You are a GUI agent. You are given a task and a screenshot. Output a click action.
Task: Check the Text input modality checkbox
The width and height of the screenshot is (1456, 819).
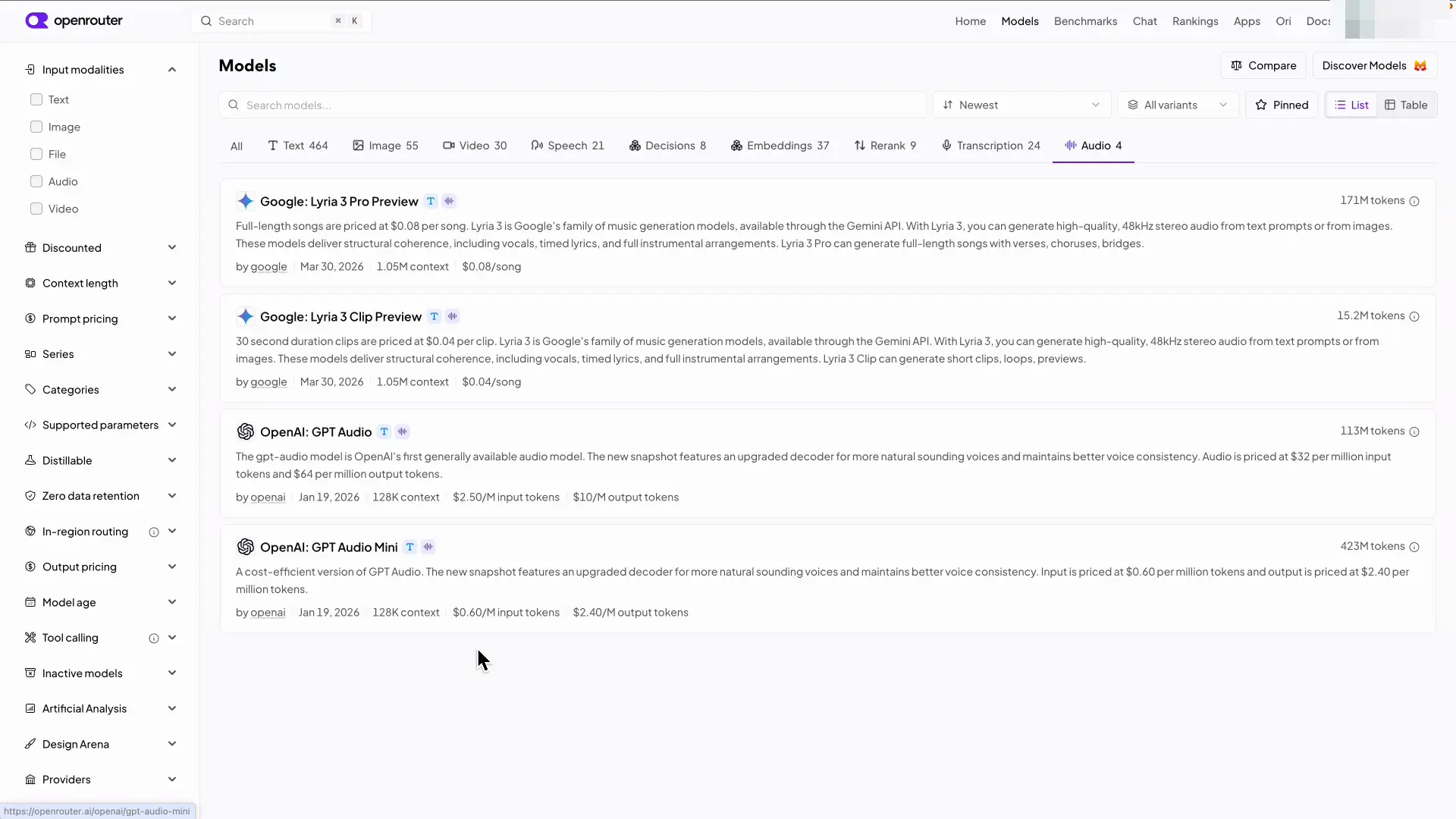click(36, 99)
